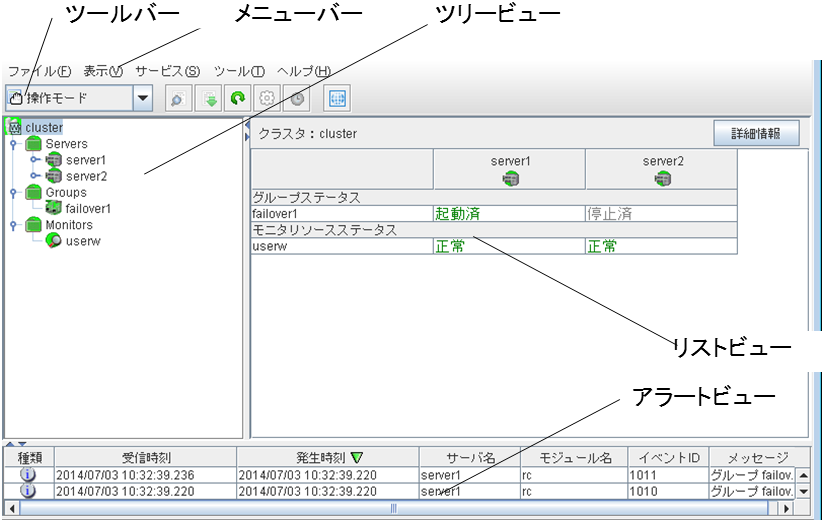
Task: Open the 操作モード dropdown
Action: click(141, 98)
